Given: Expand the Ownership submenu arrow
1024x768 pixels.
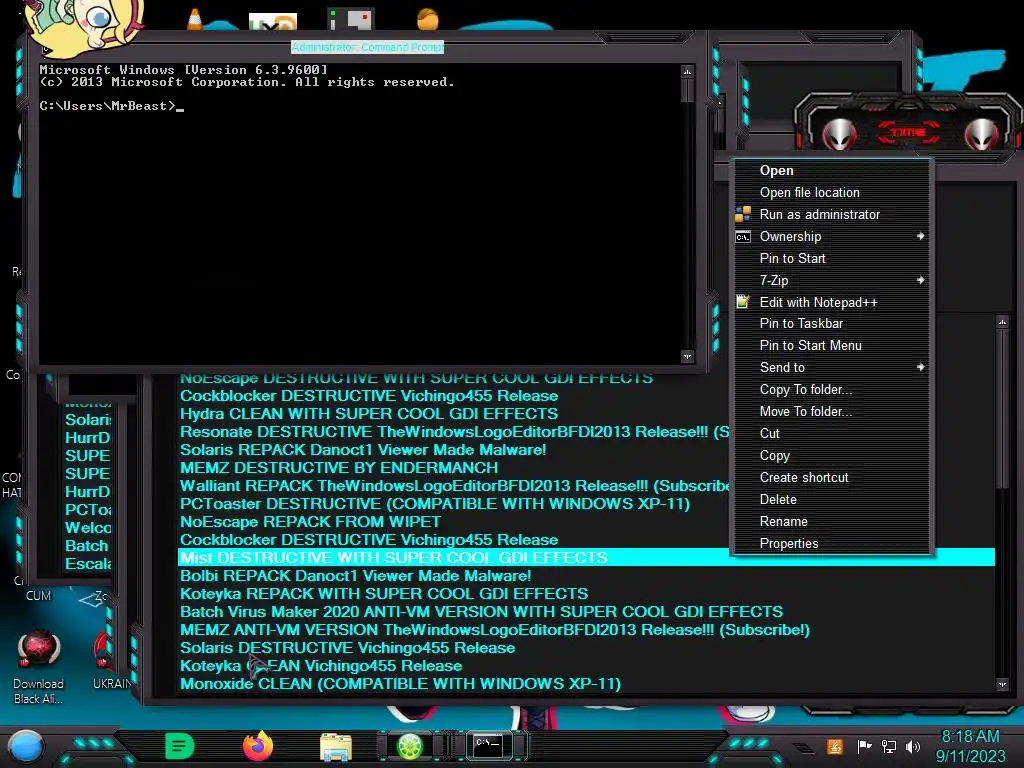Looking at the screenshot, I should pos(920,236).
